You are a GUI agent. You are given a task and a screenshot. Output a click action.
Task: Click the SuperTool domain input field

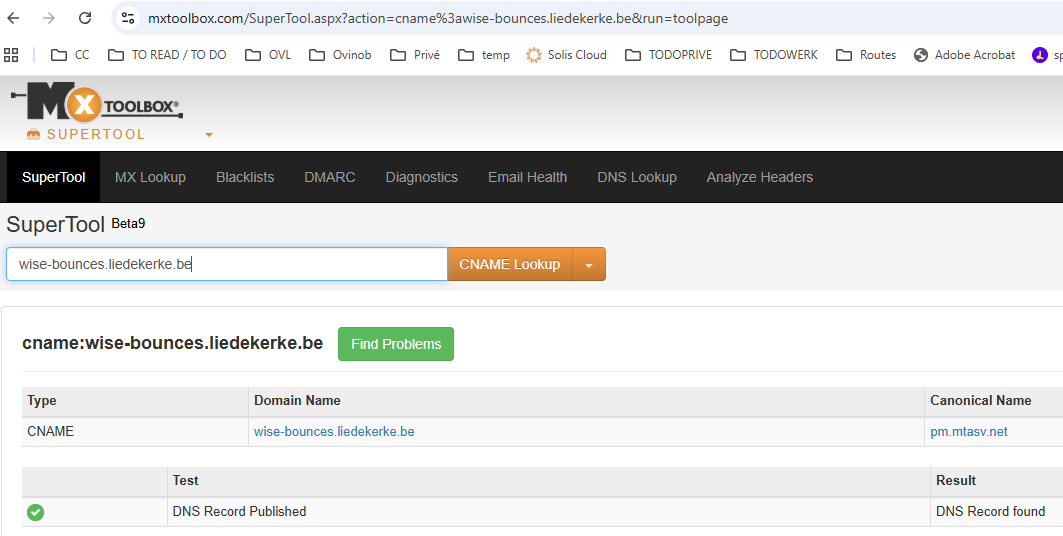click(x=227, y=265)
